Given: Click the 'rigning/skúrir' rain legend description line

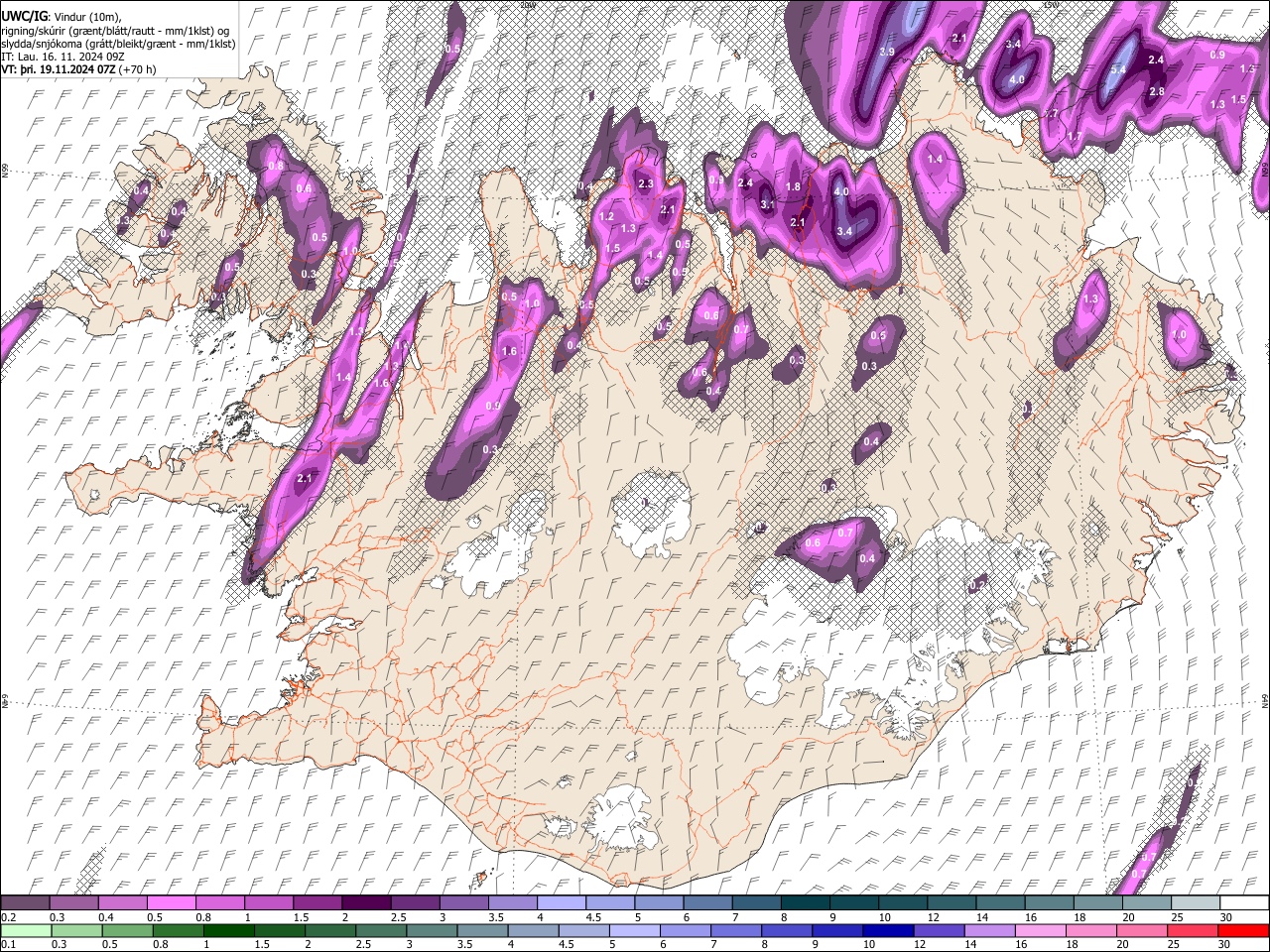Looking at the screenshot, I should tap(117, 30).
